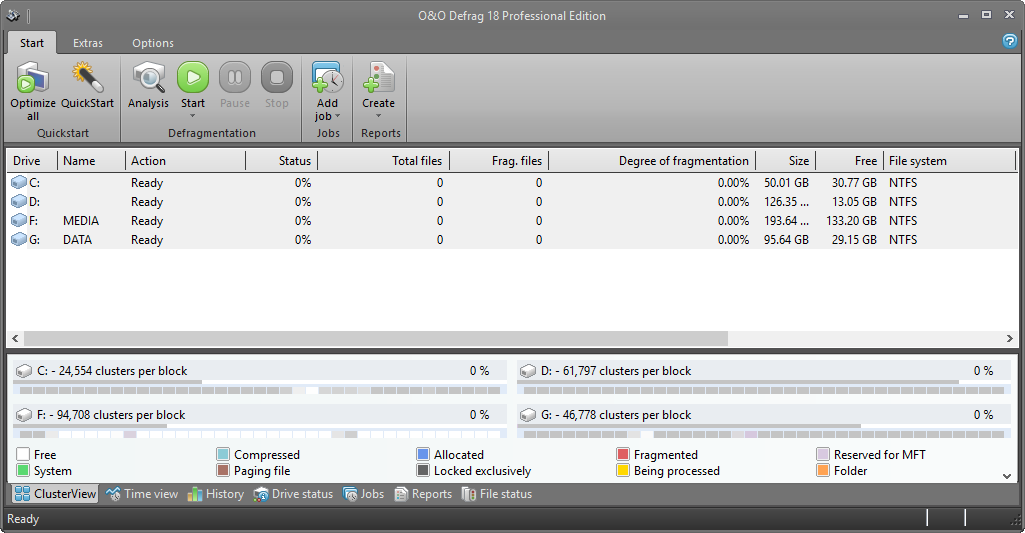Click the Being processed yellow swatch

pyautogui.click(x=623, y=470)
